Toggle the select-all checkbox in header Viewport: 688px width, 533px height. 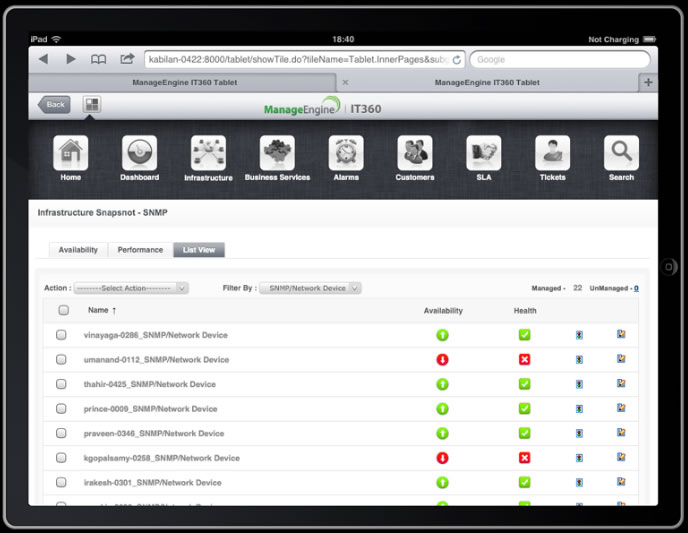pos(64,310)
